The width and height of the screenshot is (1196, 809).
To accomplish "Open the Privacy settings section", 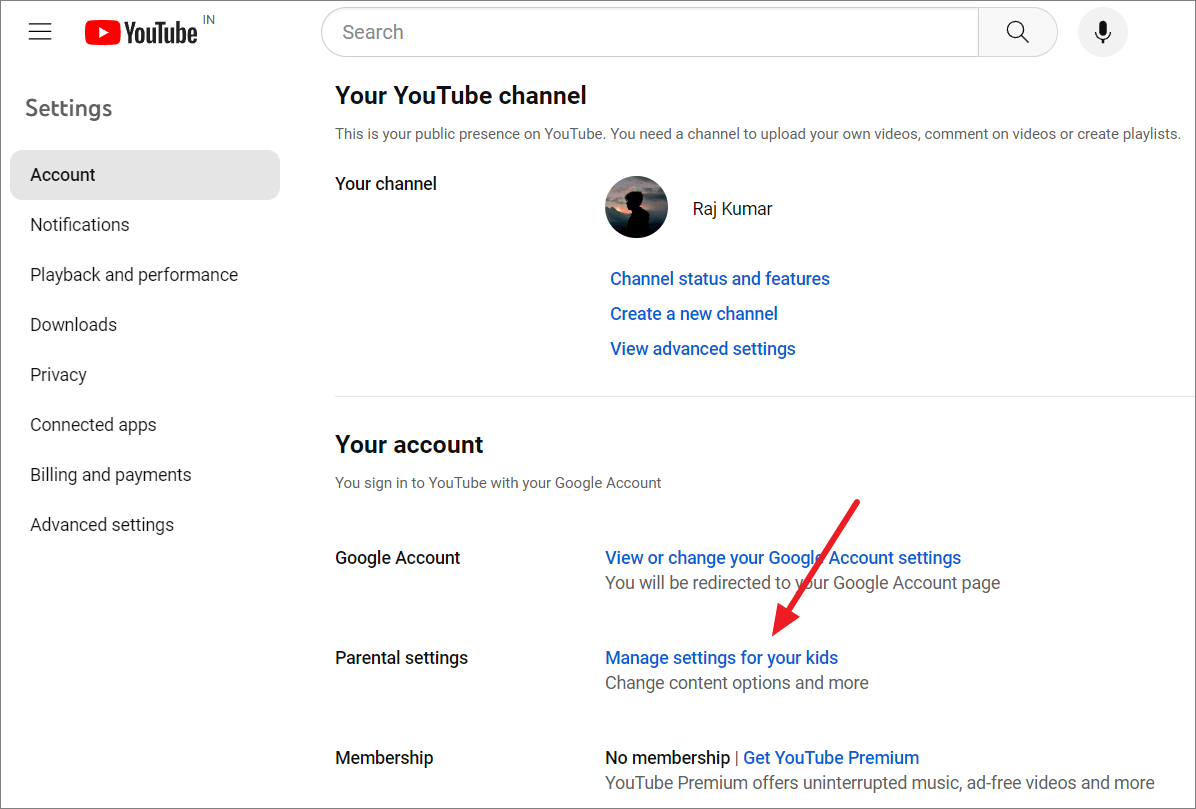I will pyautogui.click(x=58, y=374).
